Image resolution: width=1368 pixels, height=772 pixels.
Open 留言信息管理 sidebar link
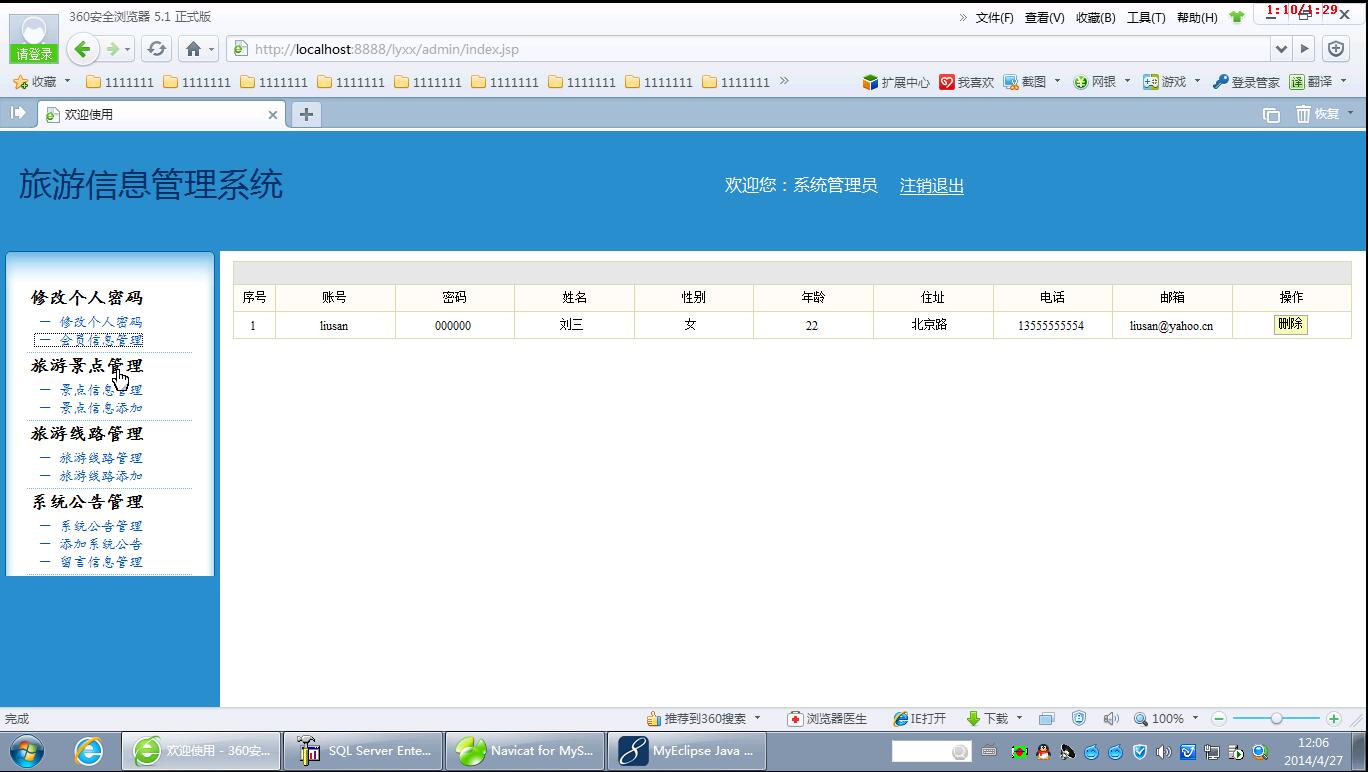click(x=101, y=562)
